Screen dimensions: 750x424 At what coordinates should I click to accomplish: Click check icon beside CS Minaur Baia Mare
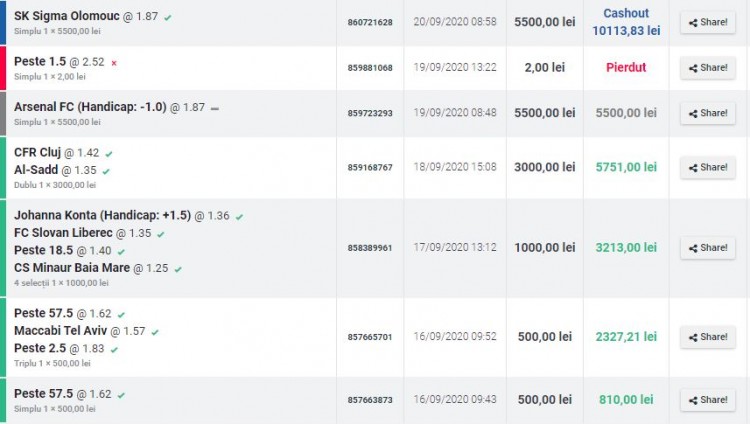pos(178,269)
